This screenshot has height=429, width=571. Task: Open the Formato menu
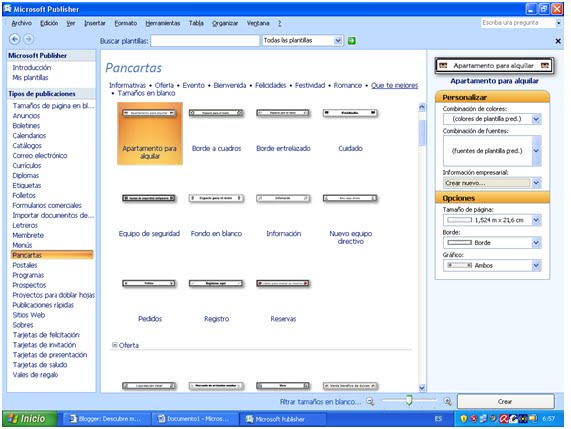click(x=126, y=23)
